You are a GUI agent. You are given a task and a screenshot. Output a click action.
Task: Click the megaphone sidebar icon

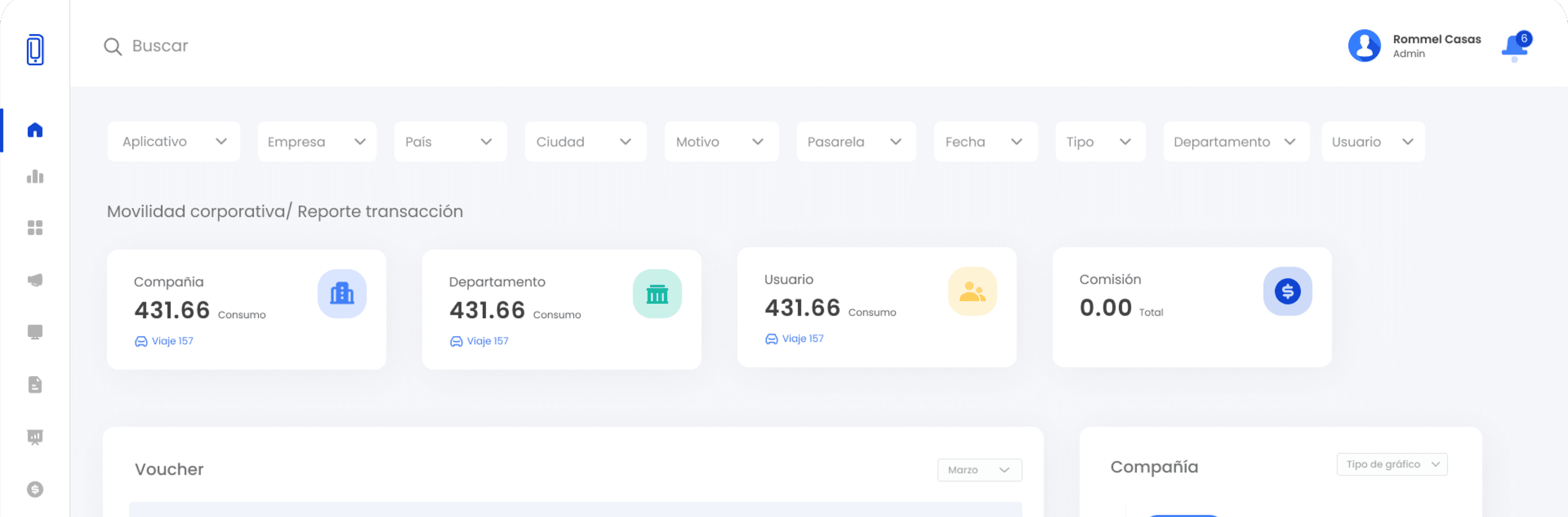35,280
